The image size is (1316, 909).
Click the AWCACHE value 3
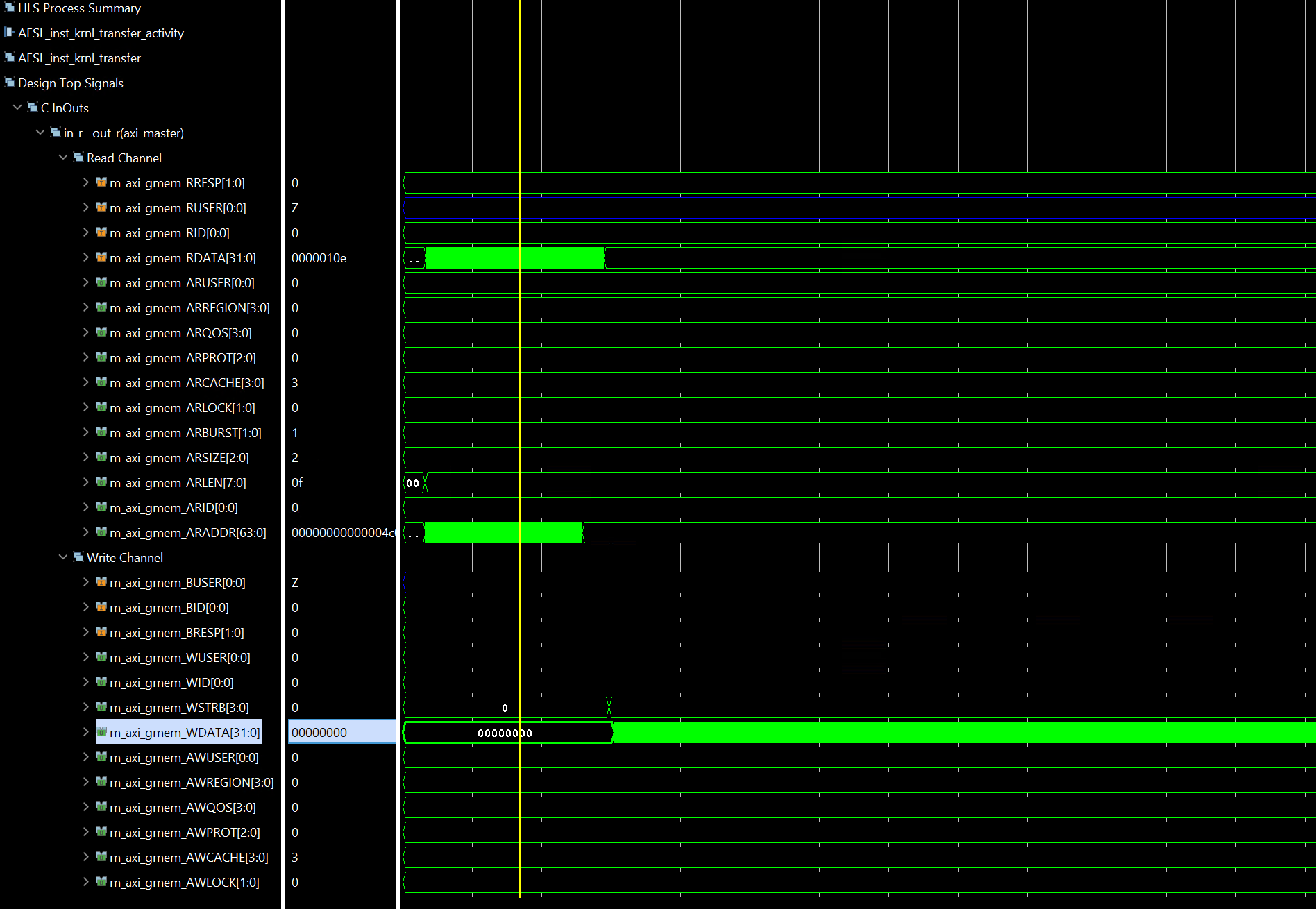295,857
